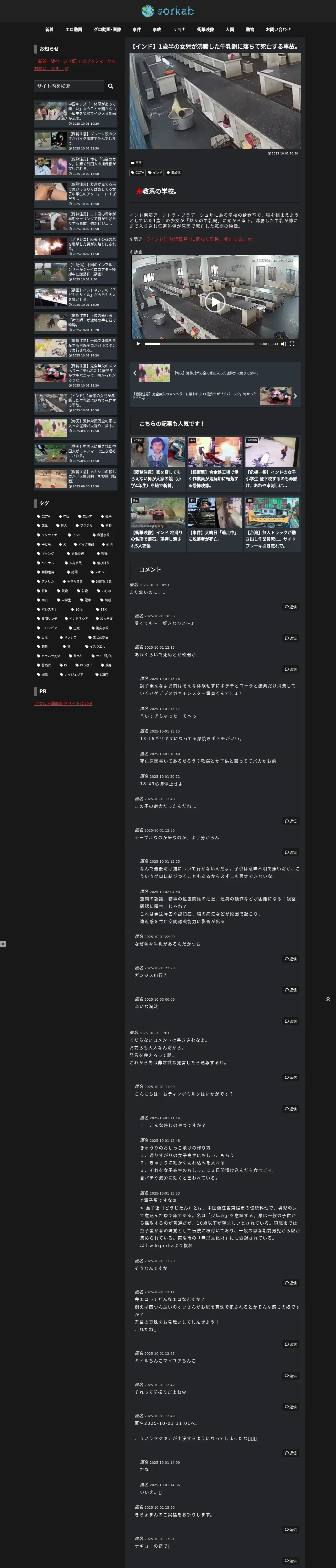Click the sorkab site logo
The width and height of the screenshot is (336, 1568).
168,11
